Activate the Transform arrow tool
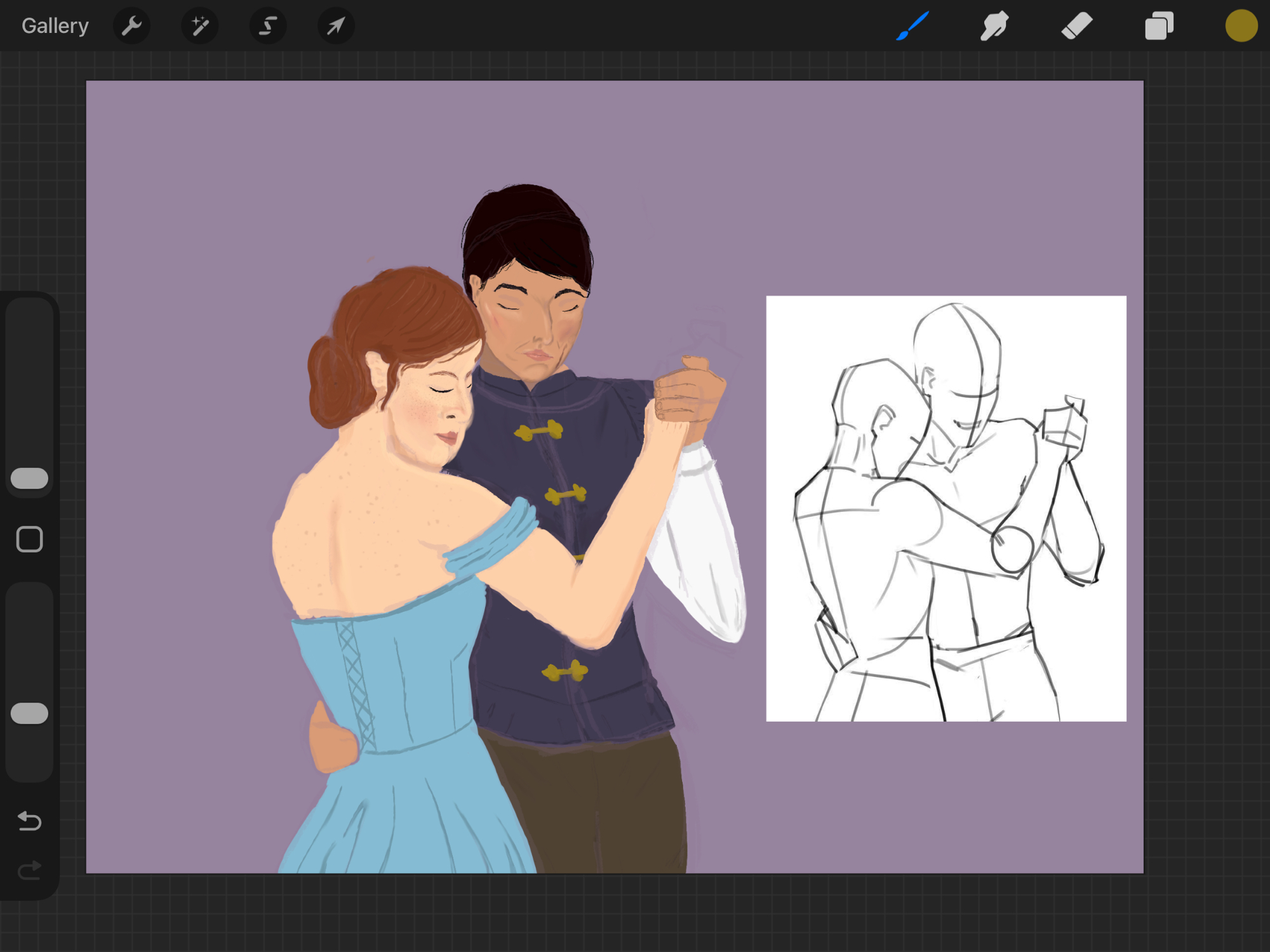Viewport: 1270px width, 952px height. point(336,26)
